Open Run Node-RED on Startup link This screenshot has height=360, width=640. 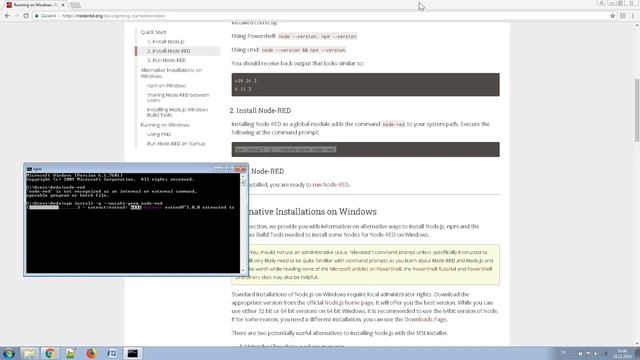[176, 143]
